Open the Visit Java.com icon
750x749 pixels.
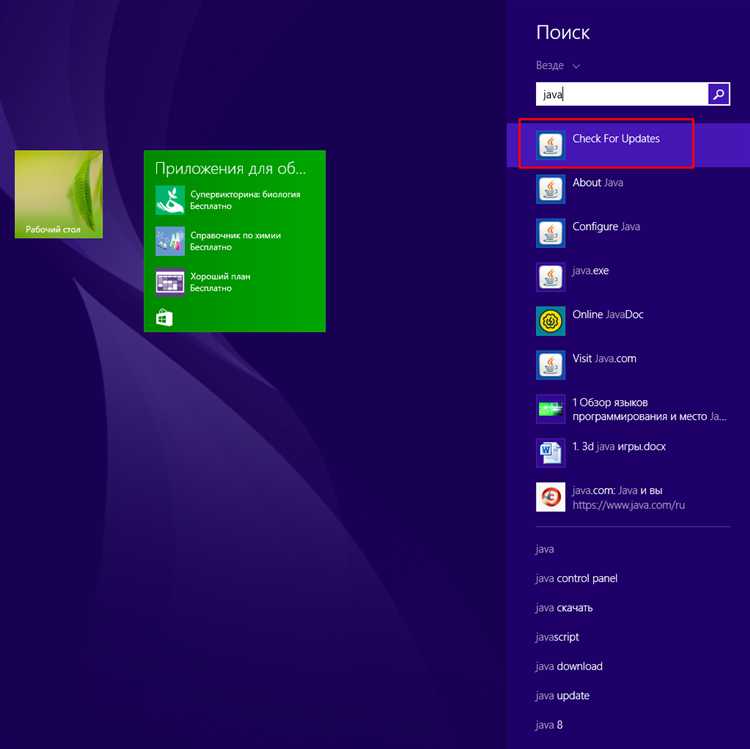coord(551,364)
